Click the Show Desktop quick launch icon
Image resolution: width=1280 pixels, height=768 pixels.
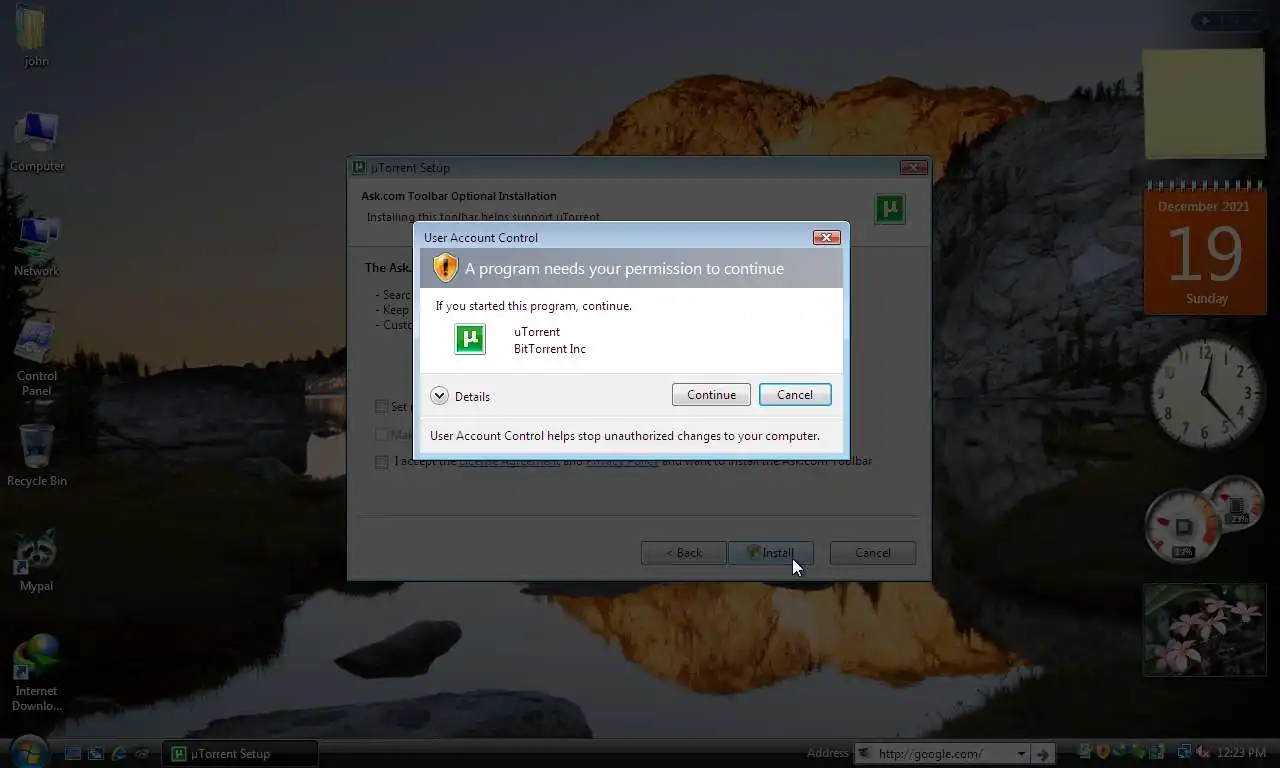point(73,754)
